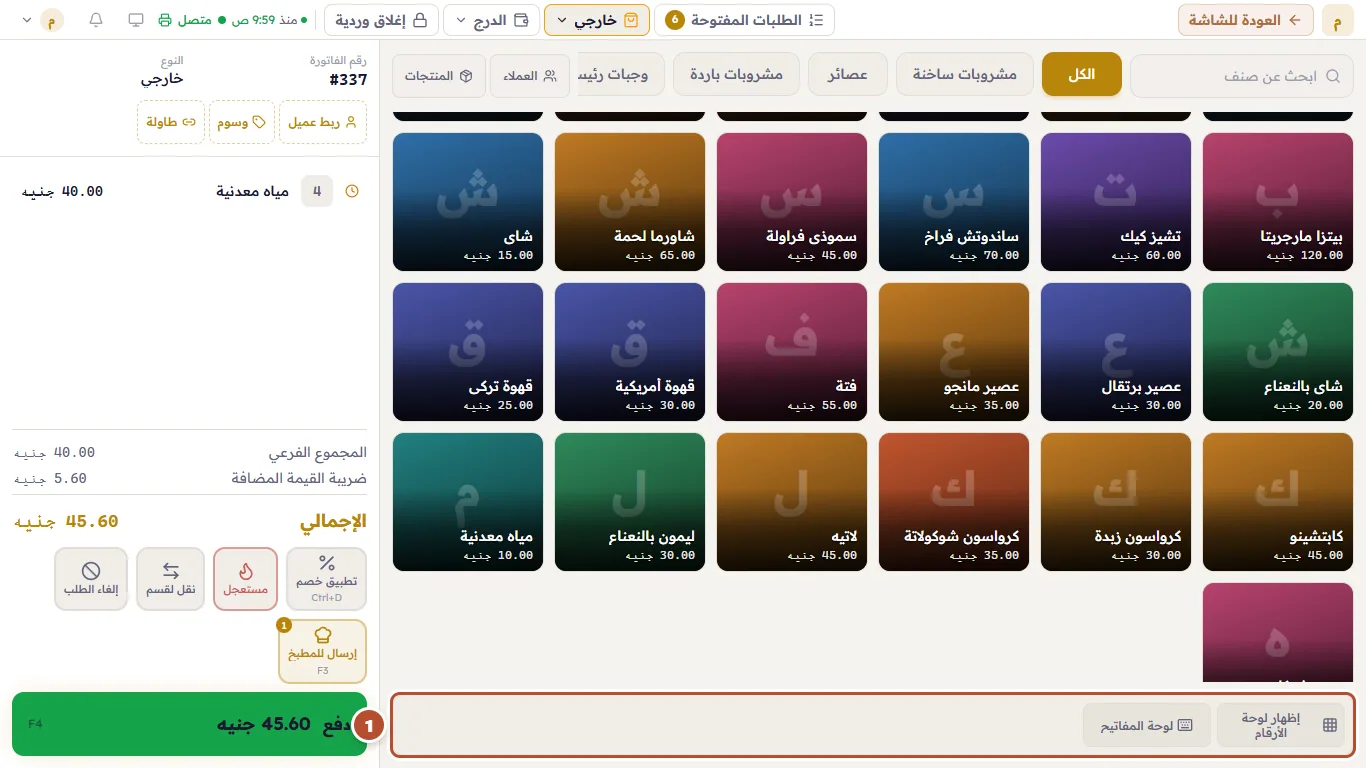Assign a table via طاولة button
Image resolution: width=1366 pixels, height=768 pixels.
[171, 122]
